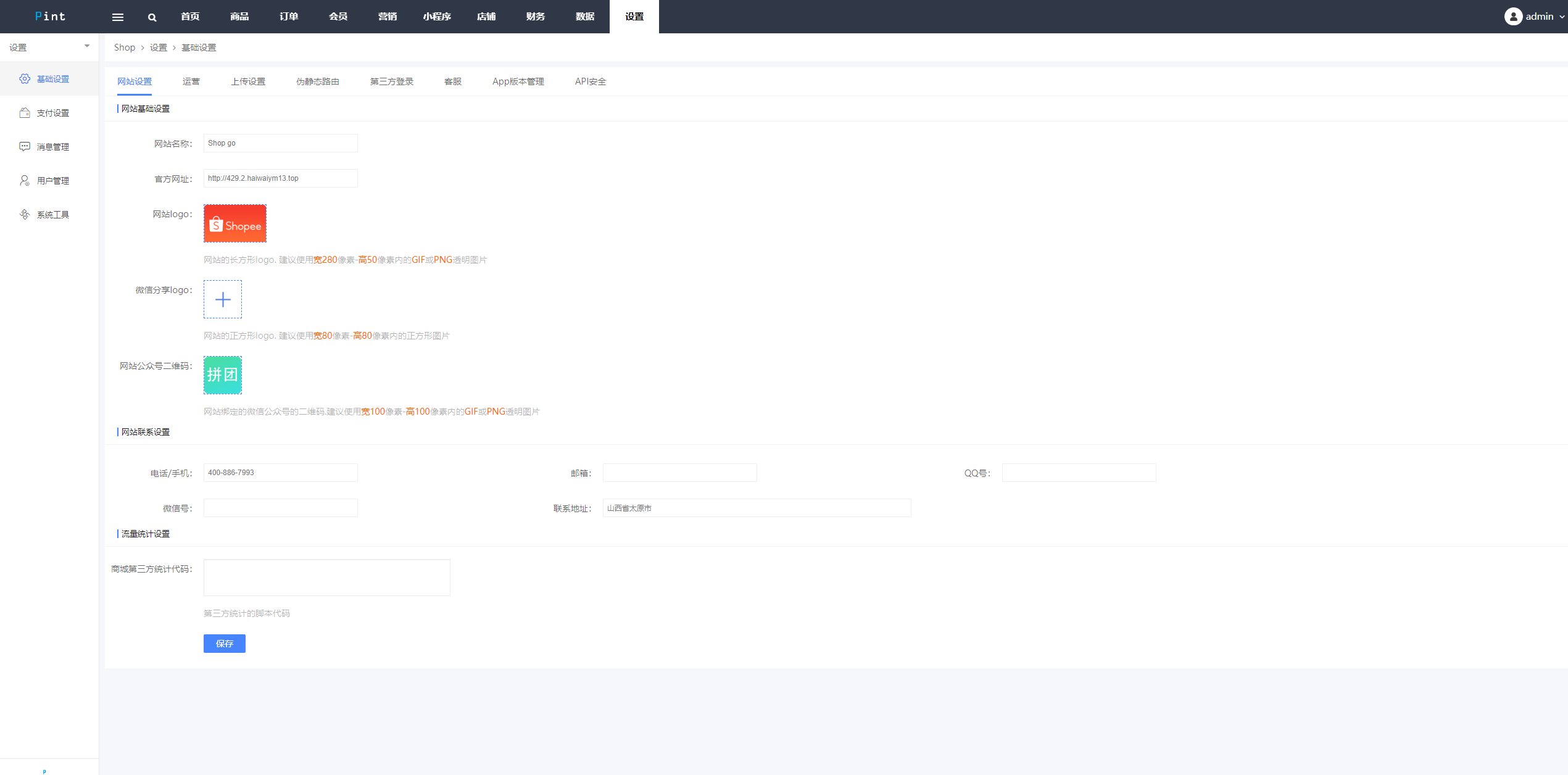
Task: Click the 保存 save button
Action: click(225, 643)
